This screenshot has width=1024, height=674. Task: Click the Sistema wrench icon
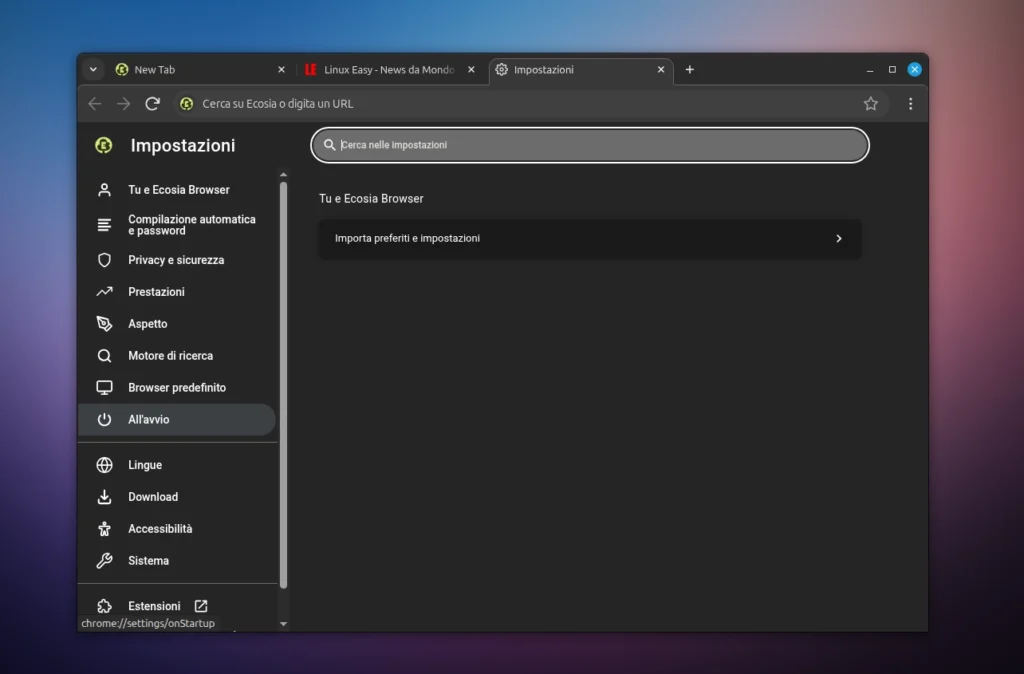(x=104, y=561)
